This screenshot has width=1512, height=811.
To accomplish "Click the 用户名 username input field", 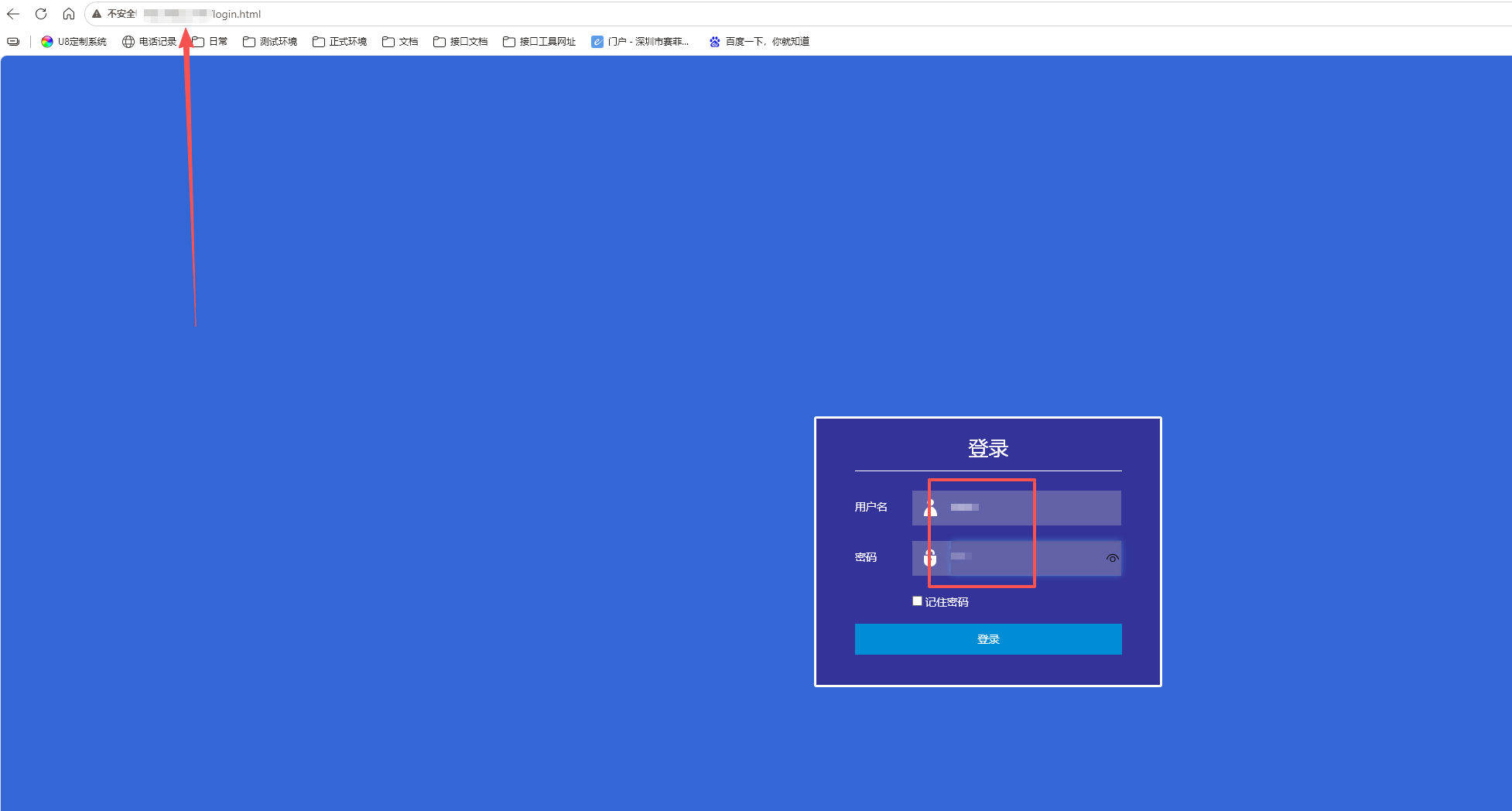I will [x=1017, y=508].
